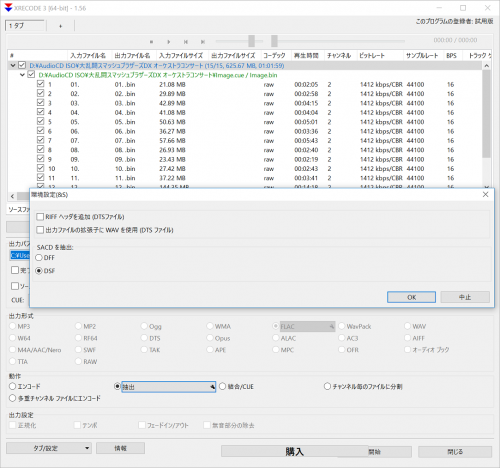Click the 情報 button
The height and width of the screenshot is (468, 500).
pos(120,448)
